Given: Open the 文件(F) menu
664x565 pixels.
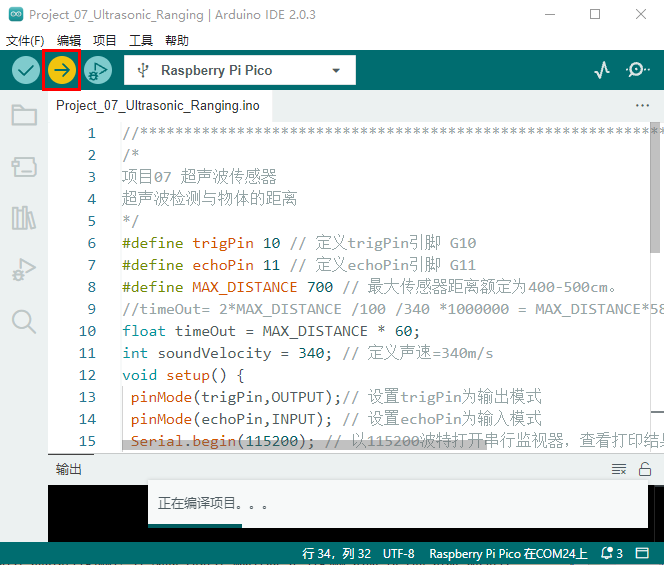Looking at the screenshot, I should tap(25, 41).
